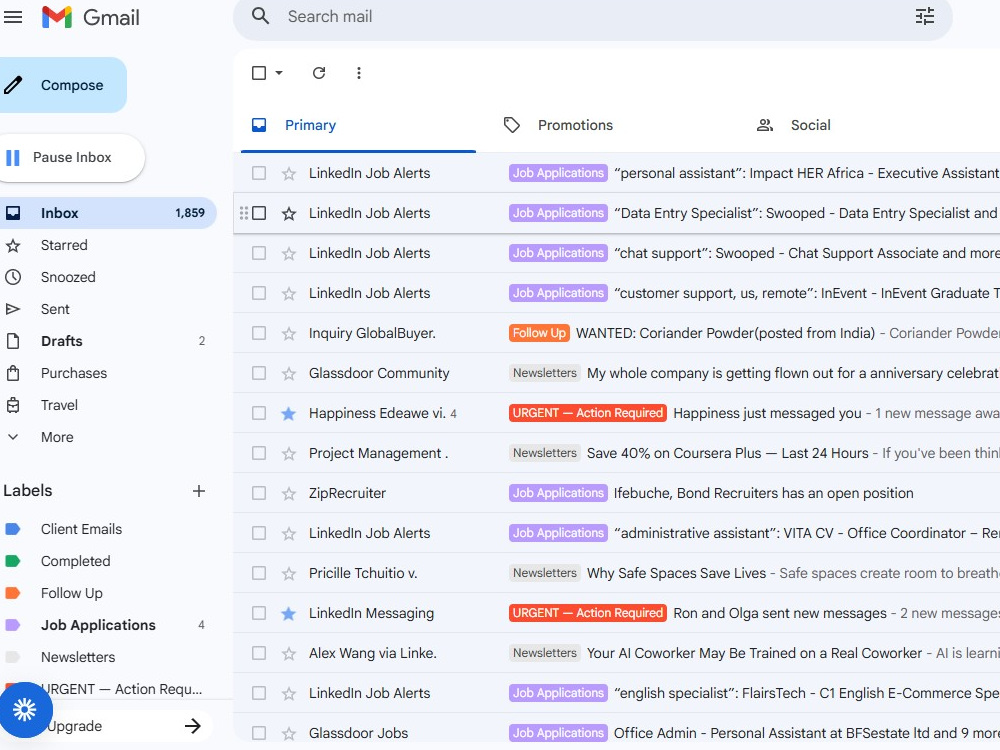
Task: Click the Pause Inbox button
Action: [70, 157]
